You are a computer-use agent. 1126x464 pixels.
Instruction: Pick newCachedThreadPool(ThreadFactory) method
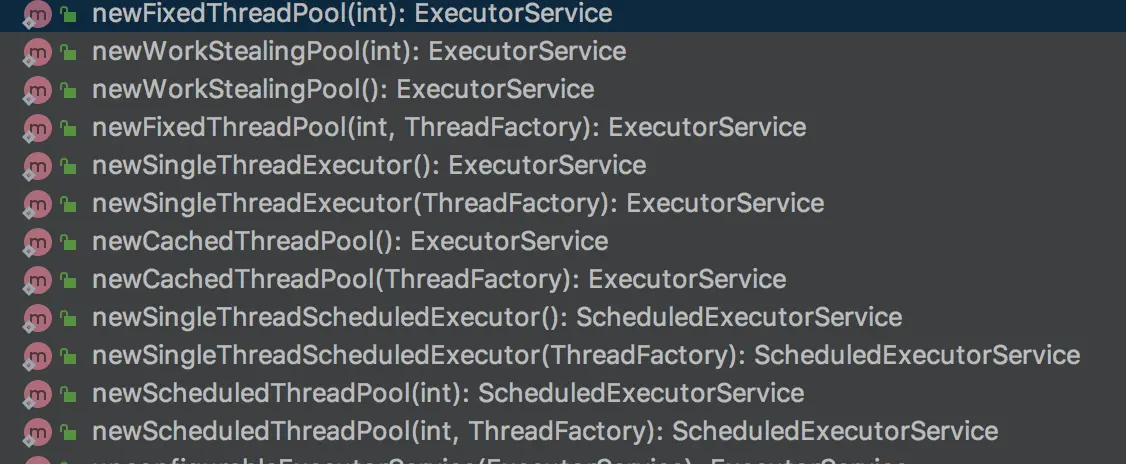click(438, 280)
